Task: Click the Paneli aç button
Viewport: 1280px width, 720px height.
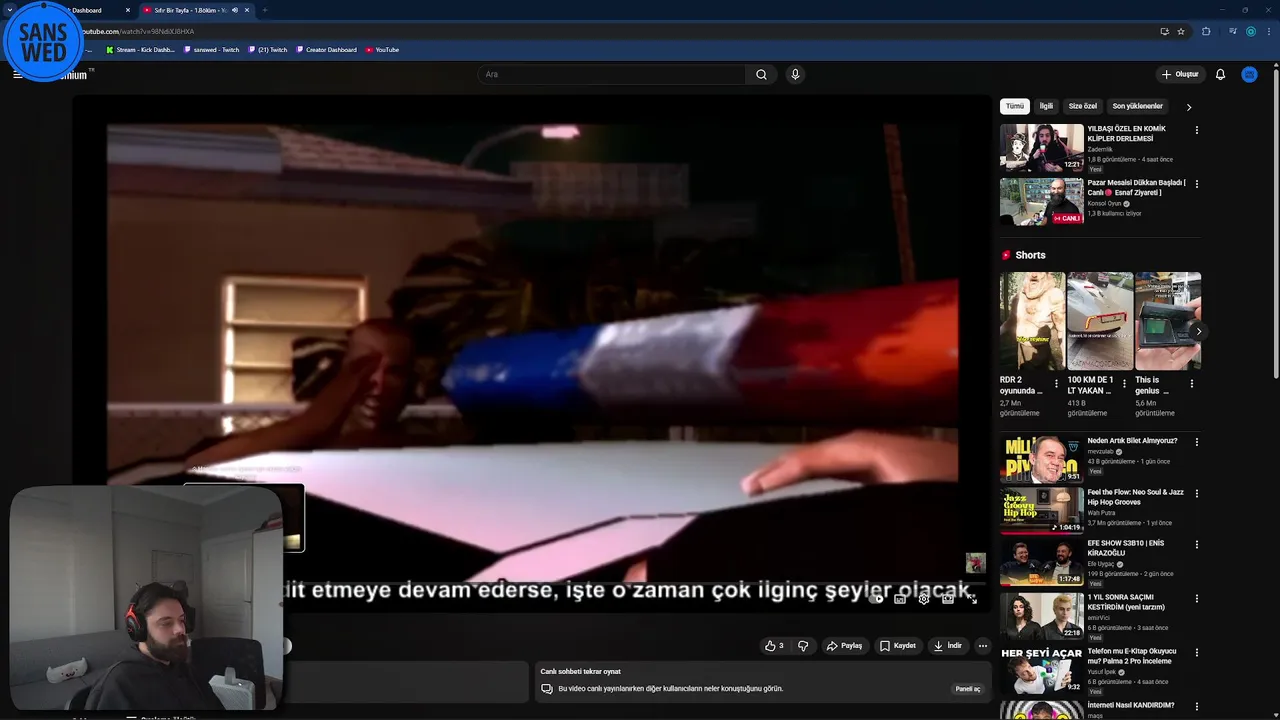Action: click(x=968, y=689)
